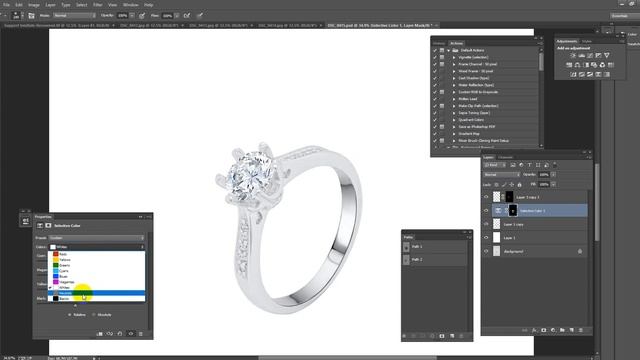The image size is (640, 360).
Task: Add a Black & White adjustment layer
Action: [x=586, y=65]
